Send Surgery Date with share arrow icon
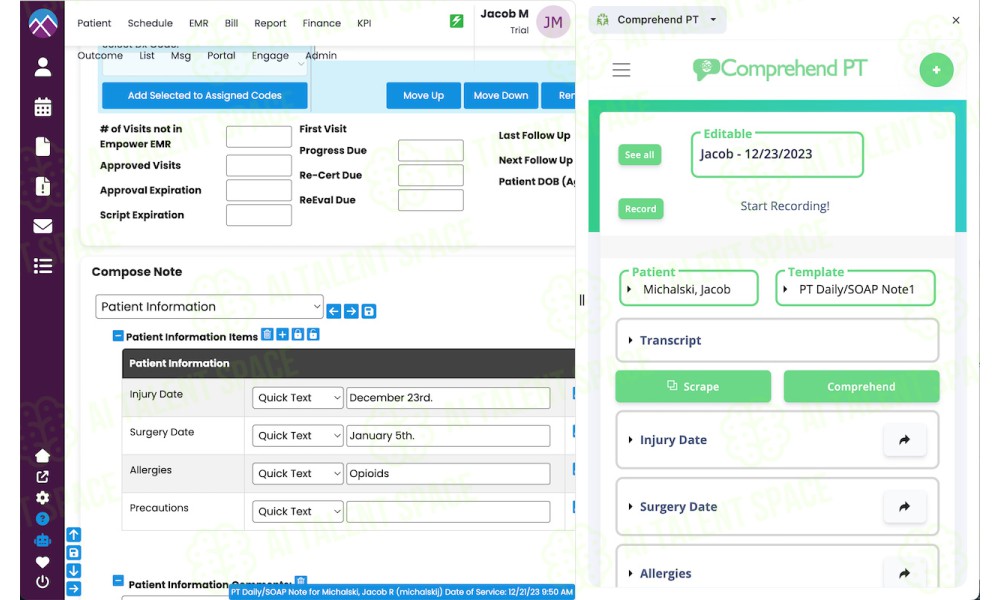Screen dimensions: 1000x600 click(x=904, y=507)
